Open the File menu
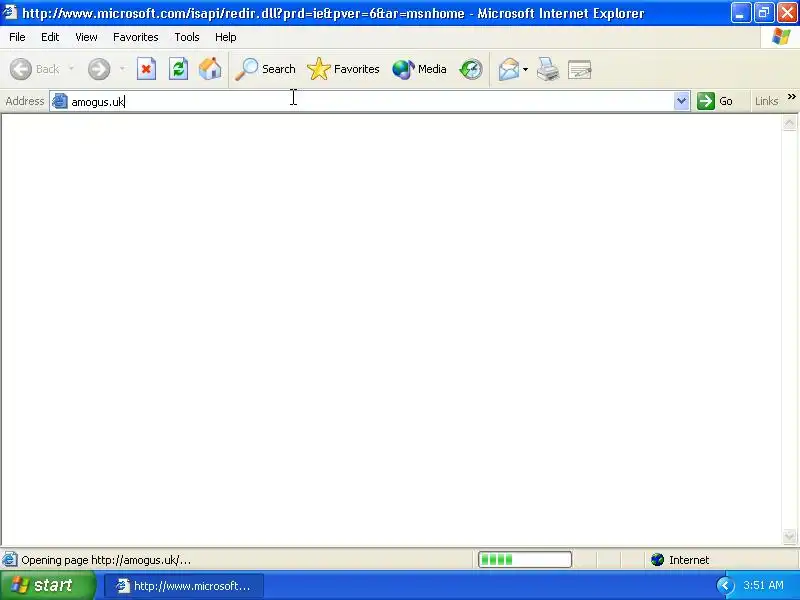This screenshot has height=600, width=800. tap(17, 37)
